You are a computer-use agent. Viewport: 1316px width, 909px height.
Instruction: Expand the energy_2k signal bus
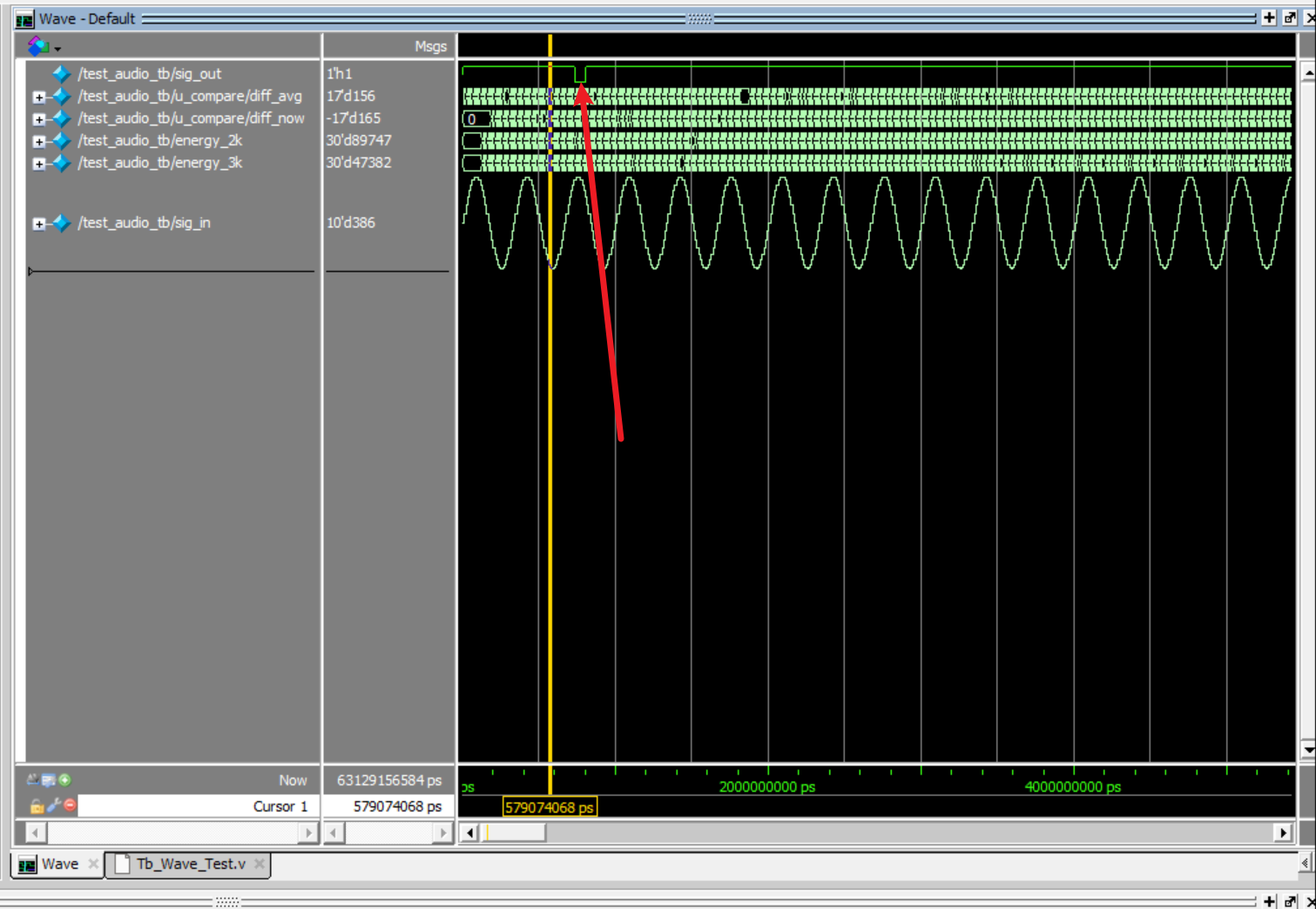(x=38, y=141)
